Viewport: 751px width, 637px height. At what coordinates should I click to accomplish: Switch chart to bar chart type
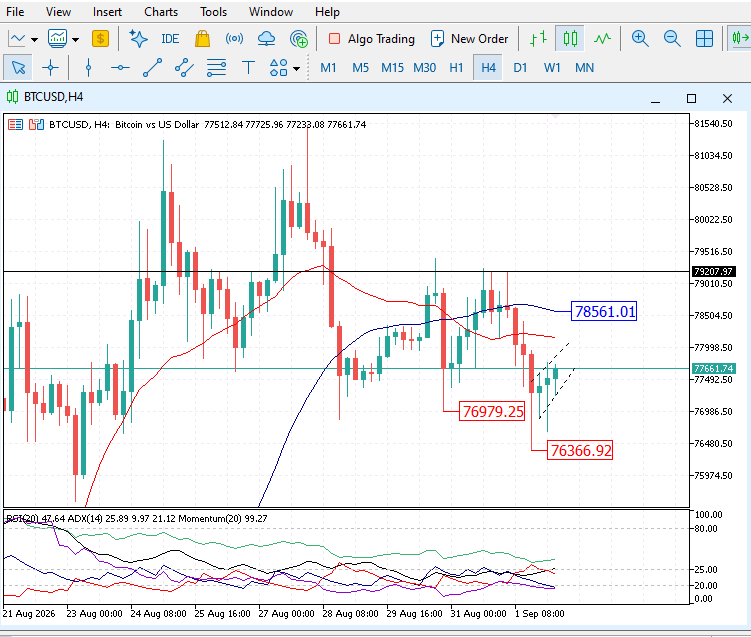pos(538,39)
